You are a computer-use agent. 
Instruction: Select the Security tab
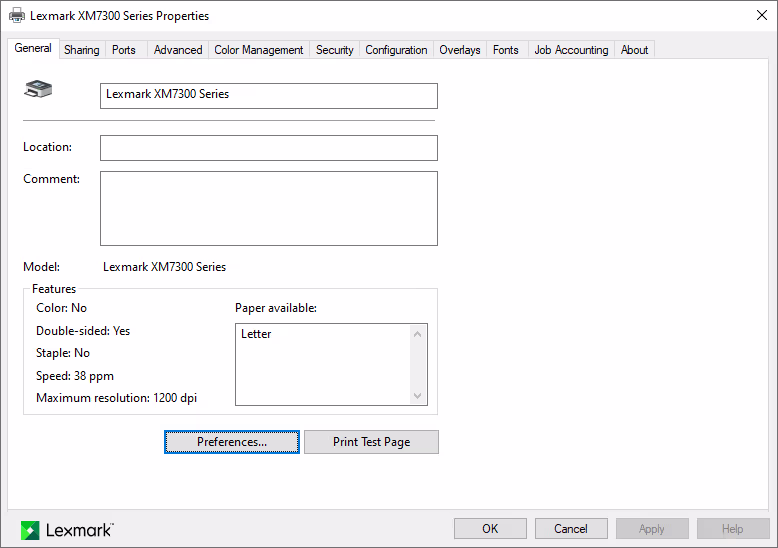[335, 50]
